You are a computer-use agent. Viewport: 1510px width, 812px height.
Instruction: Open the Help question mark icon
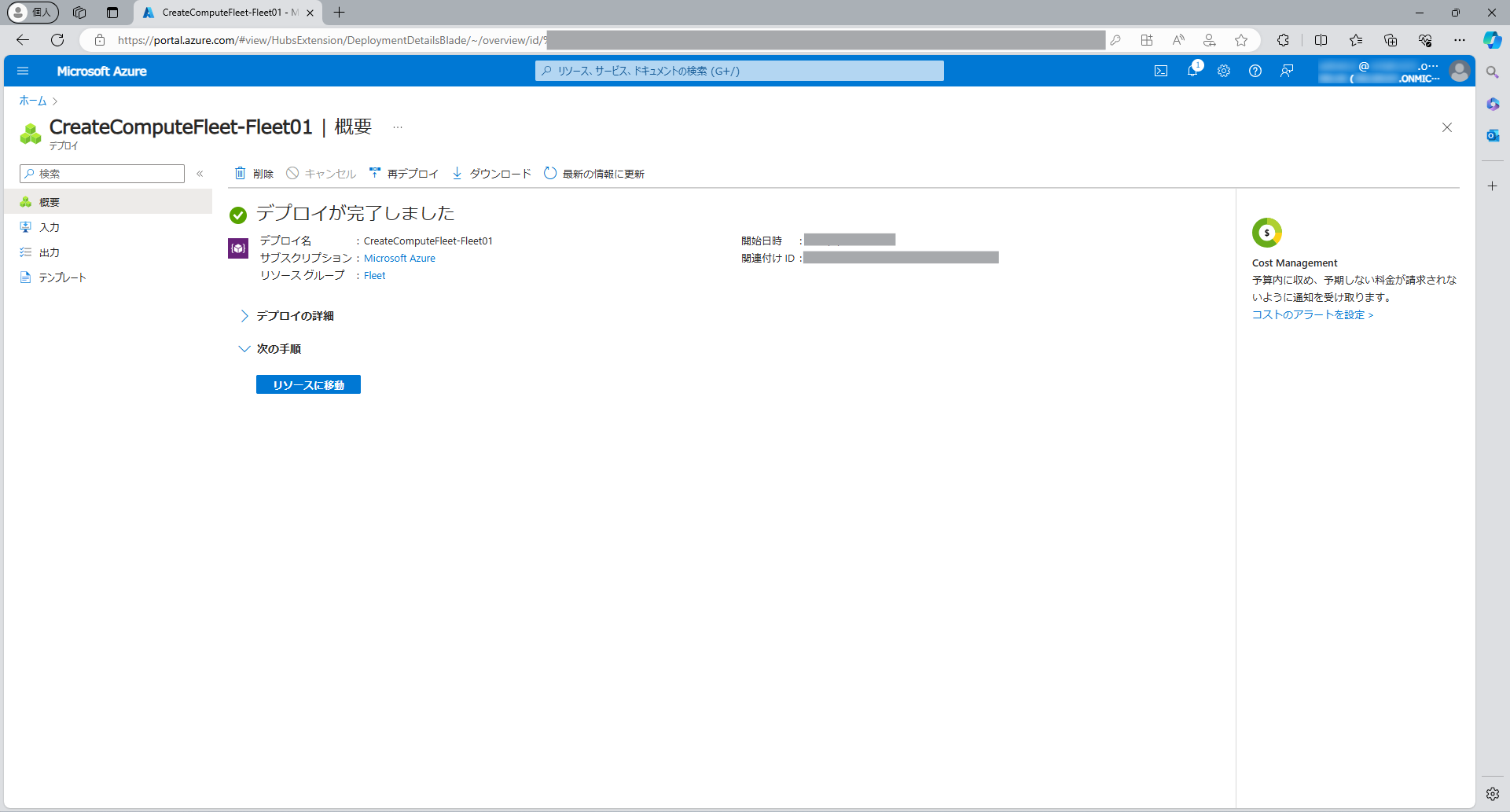[x=1255, y=71]
